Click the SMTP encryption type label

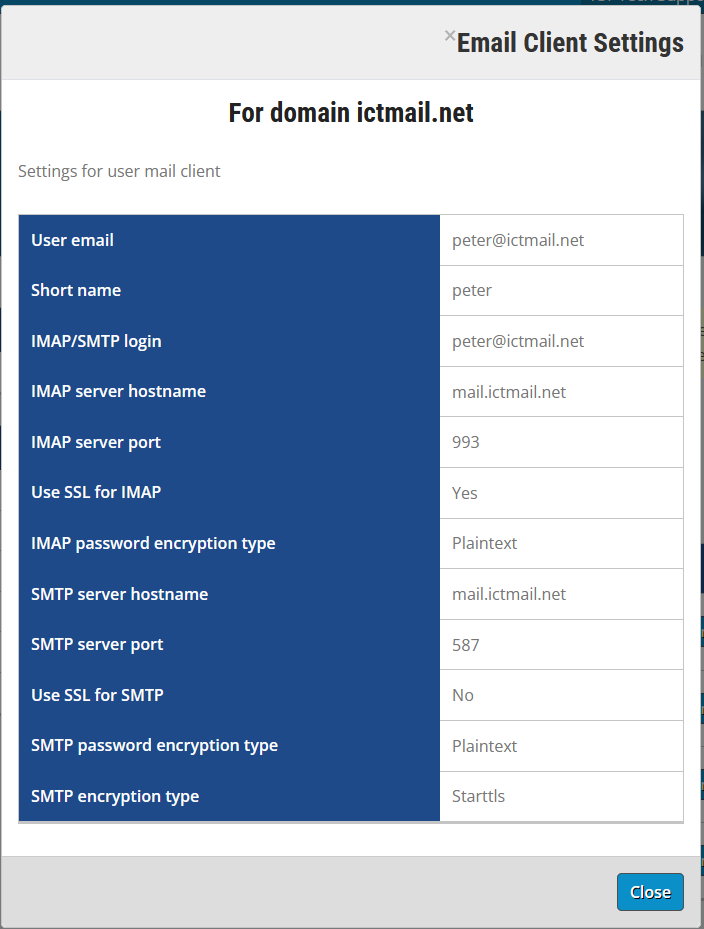coord(115,796)
